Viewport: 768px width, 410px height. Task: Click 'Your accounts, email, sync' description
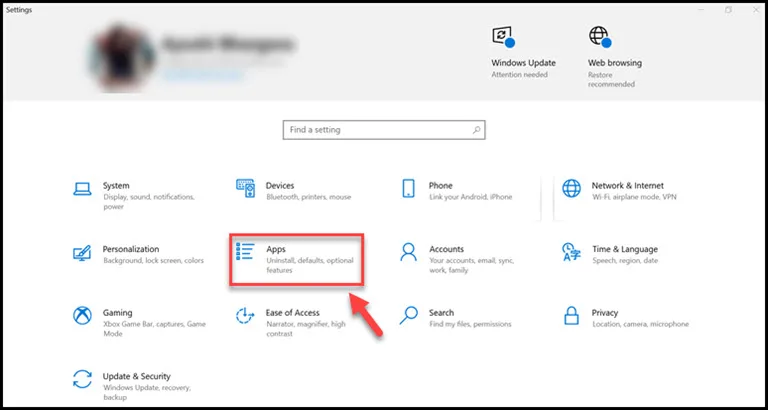472,265
